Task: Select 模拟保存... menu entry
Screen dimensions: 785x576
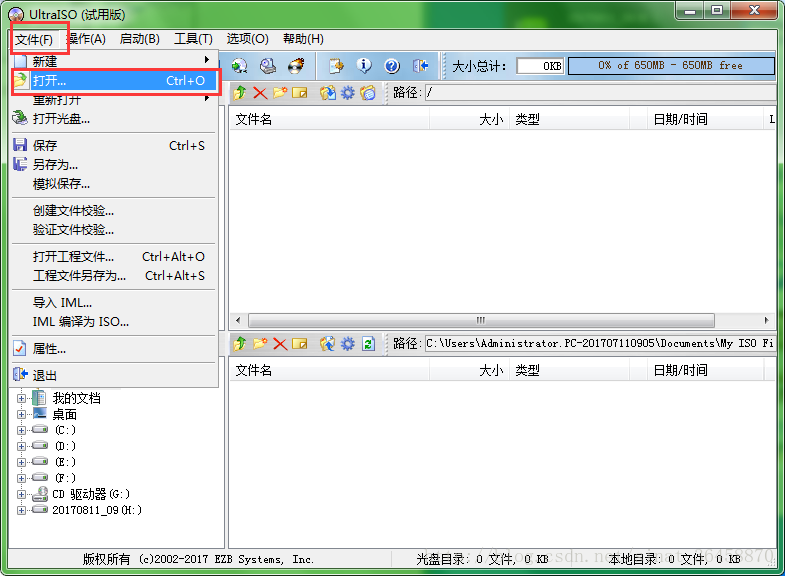Action: point(115,184)
